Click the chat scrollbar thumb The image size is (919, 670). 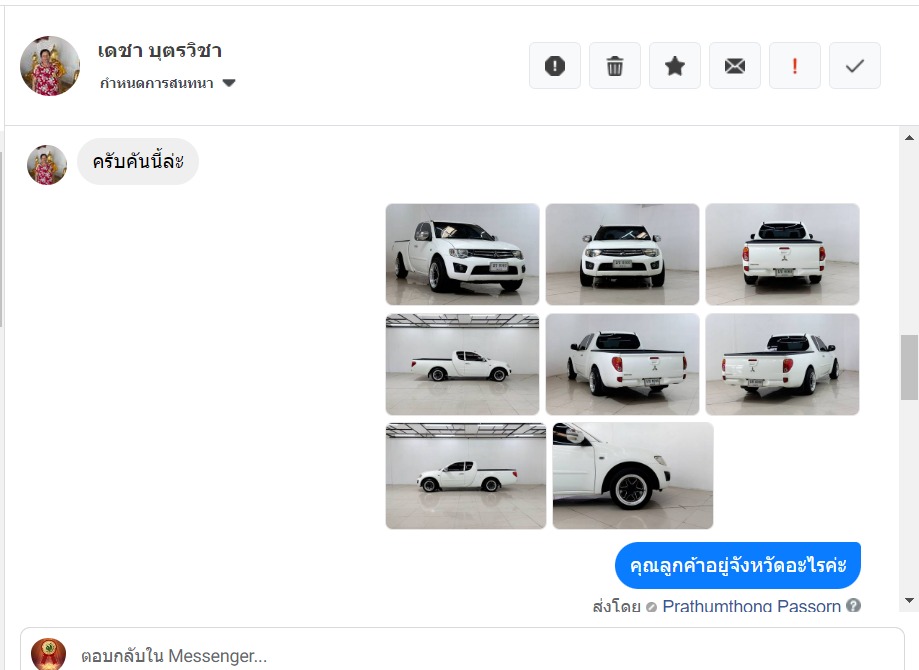(909, 368)
